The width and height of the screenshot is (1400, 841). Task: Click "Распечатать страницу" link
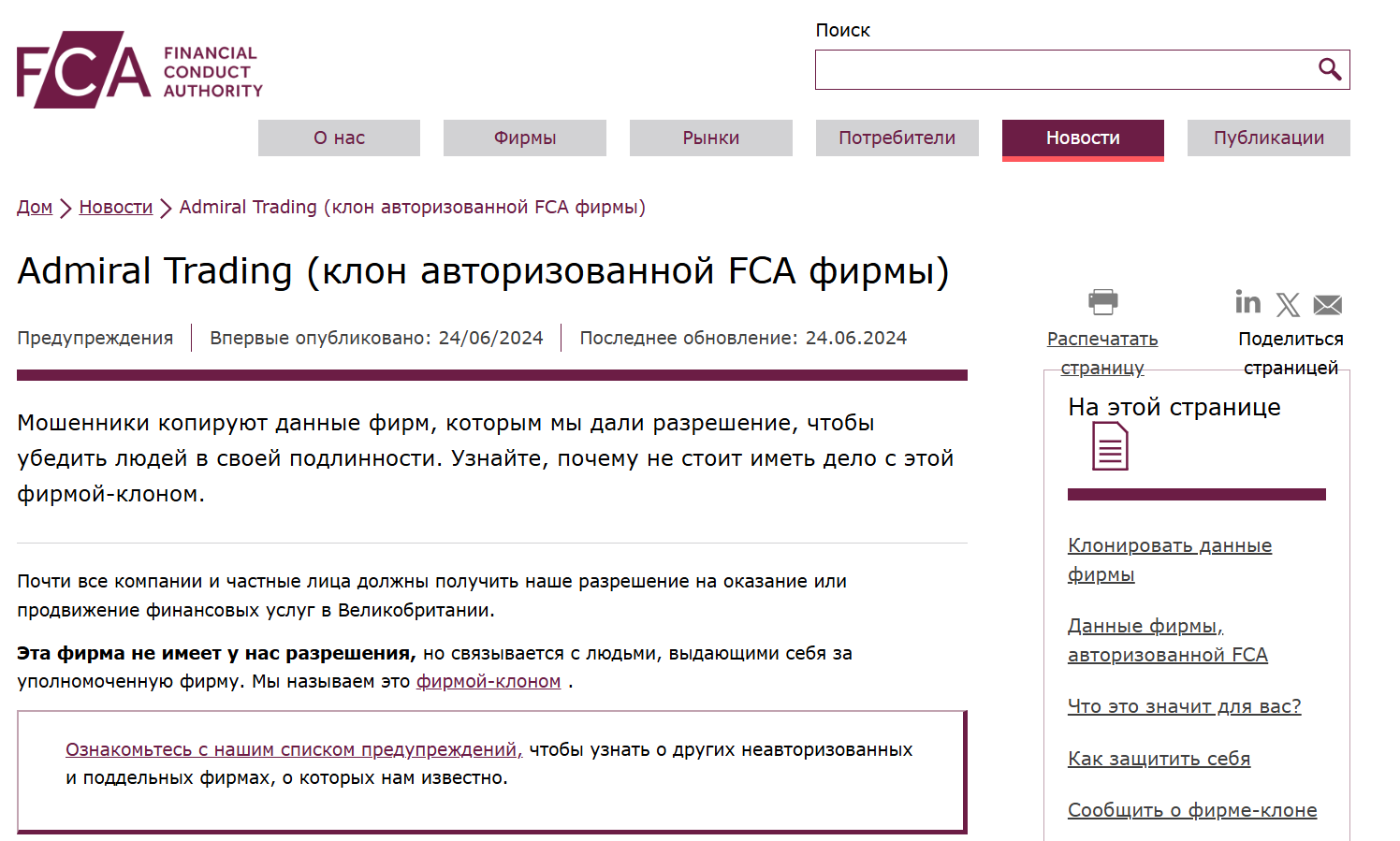(1102, 353)
